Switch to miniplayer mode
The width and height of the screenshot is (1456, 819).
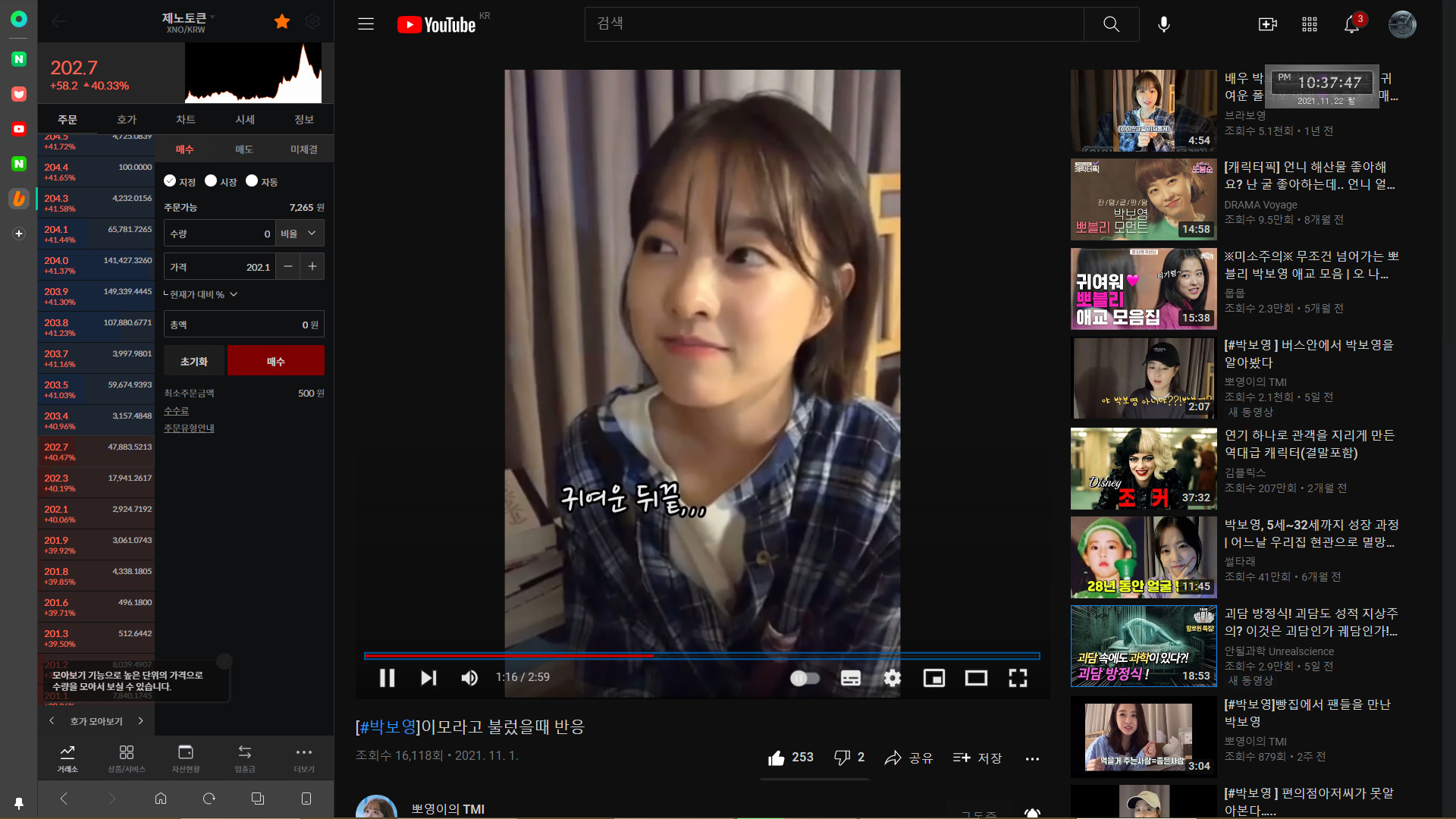pyautogui.click(x=934, y=677)
